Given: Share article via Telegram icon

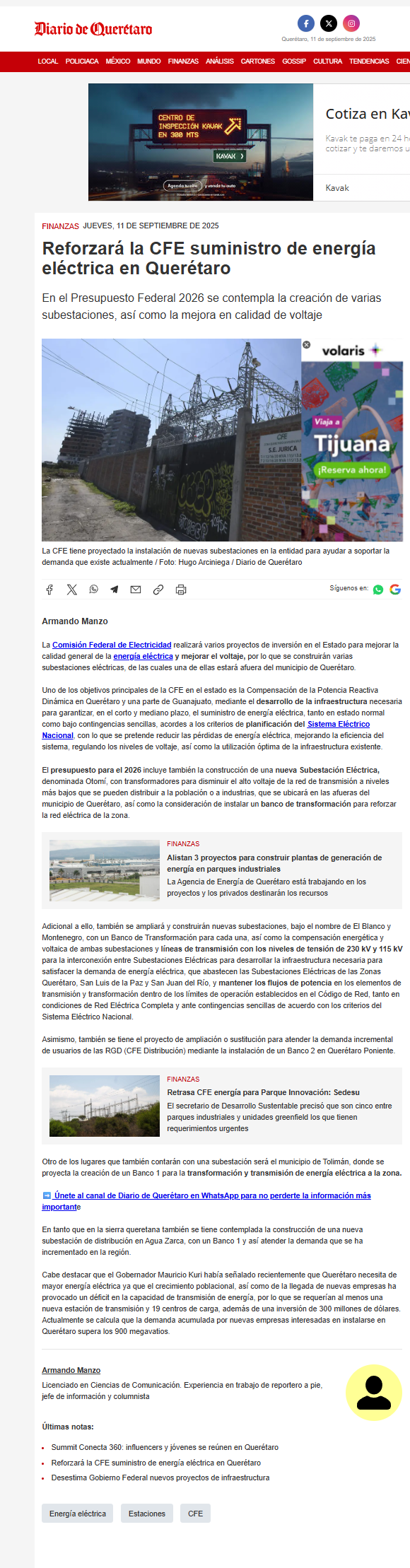Looking at the screenshot, I should point(114,590).
